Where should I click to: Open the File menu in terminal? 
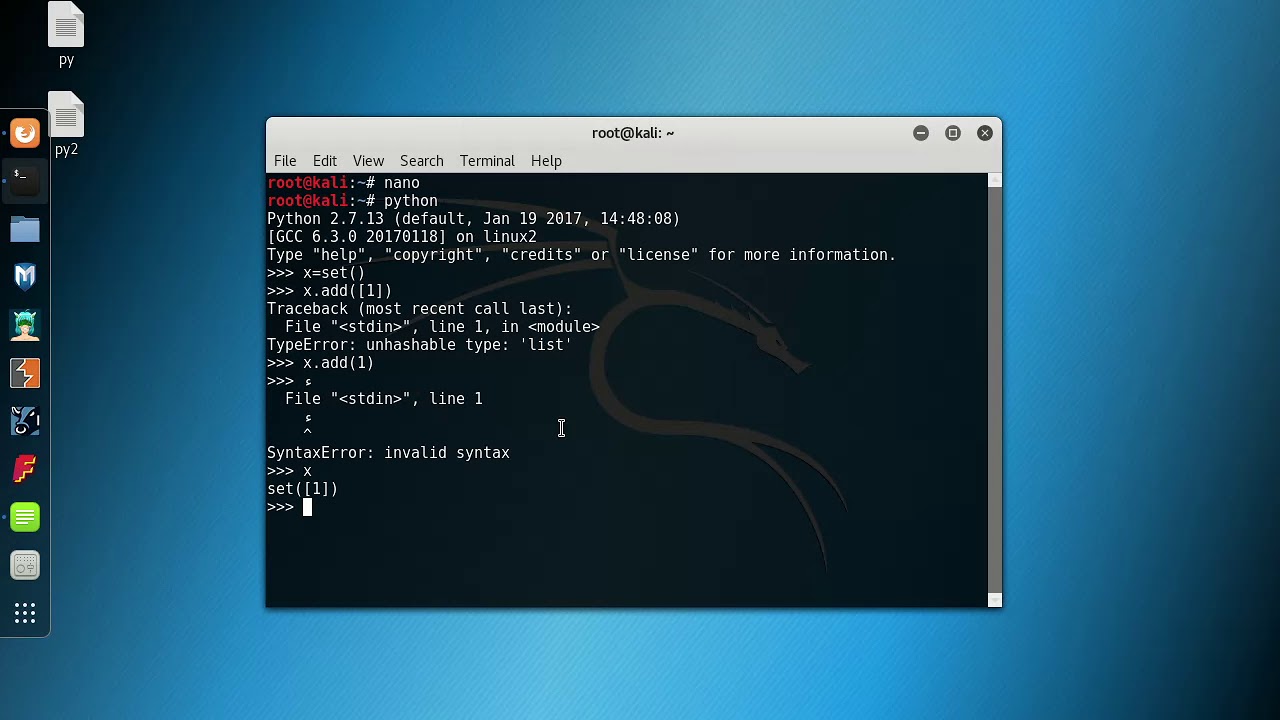(x=285, y=161)
